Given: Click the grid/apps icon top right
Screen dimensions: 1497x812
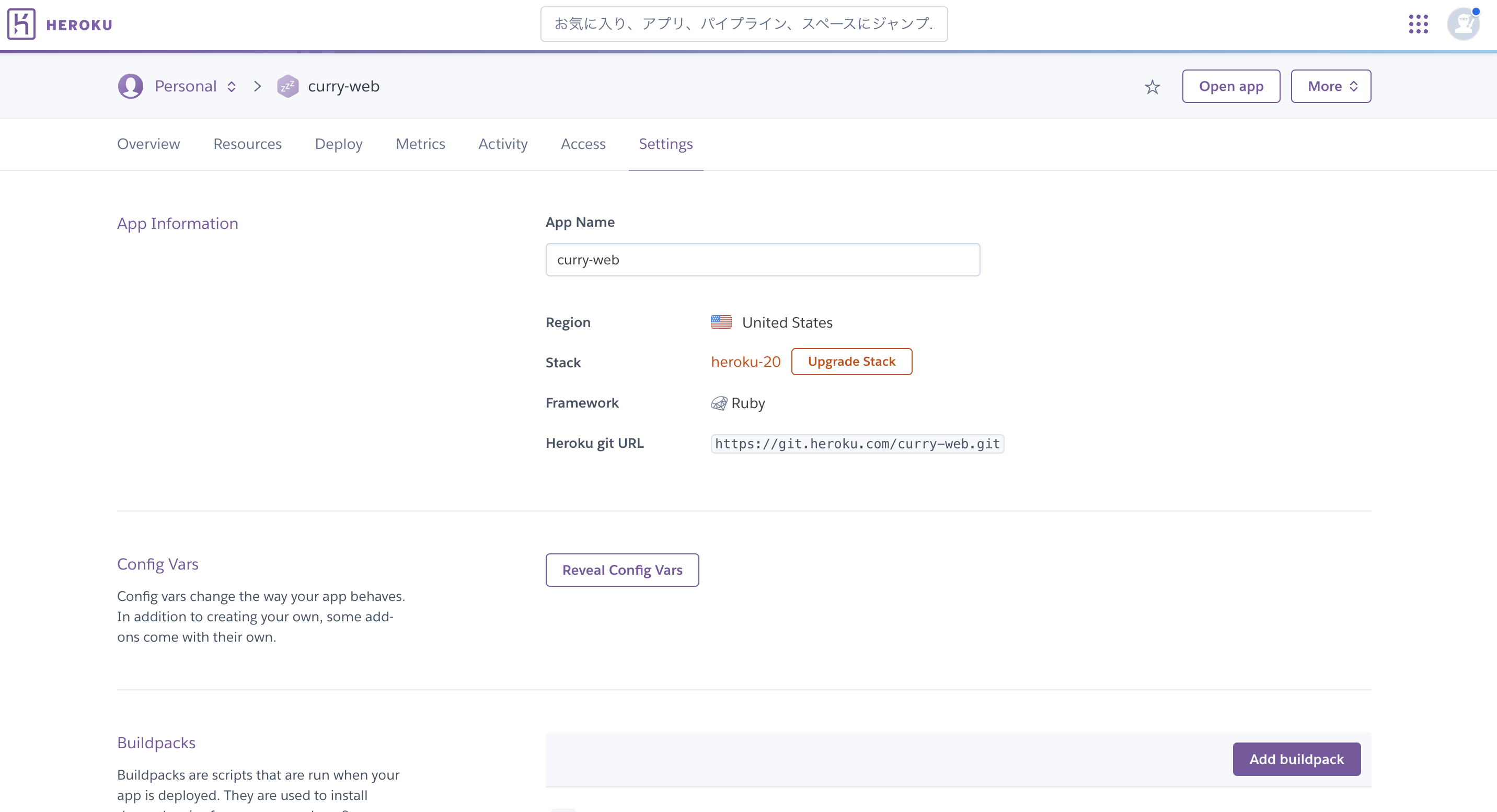Looking at the screenshot, I should click(x=1419, y=22).
